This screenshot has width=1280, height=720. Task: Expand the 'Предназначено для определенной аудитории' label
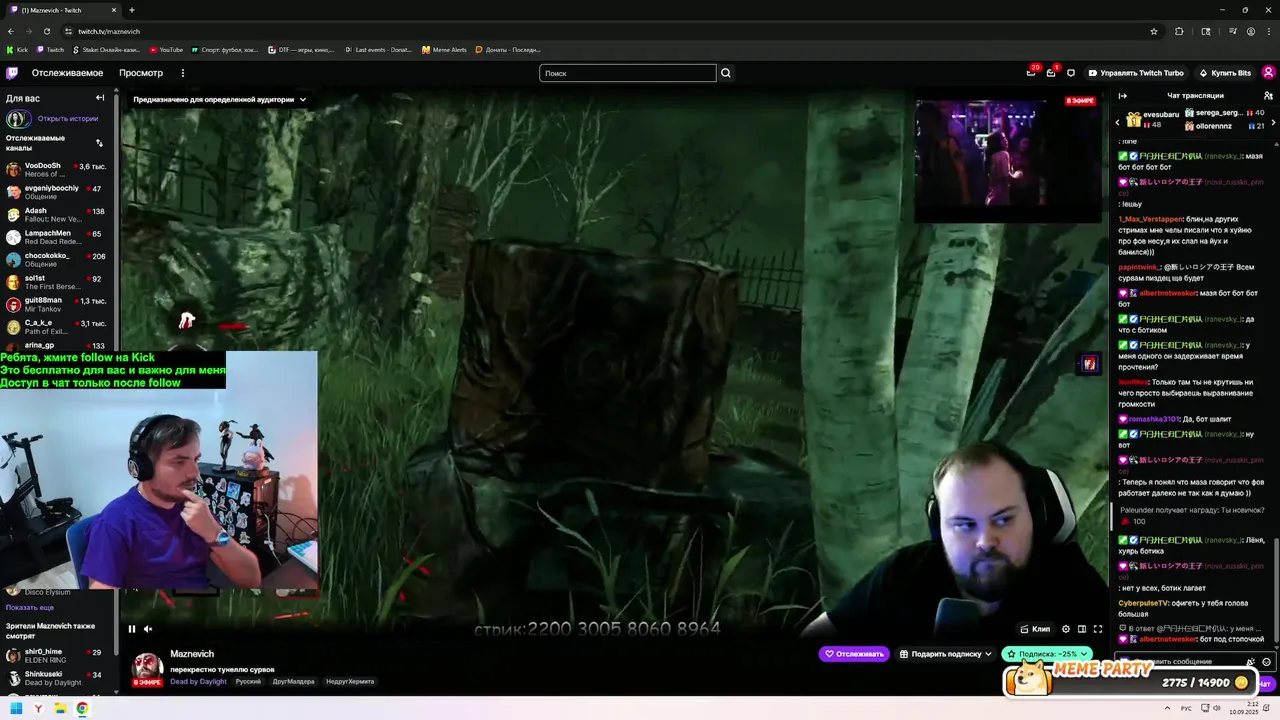[x=220, y=99]
